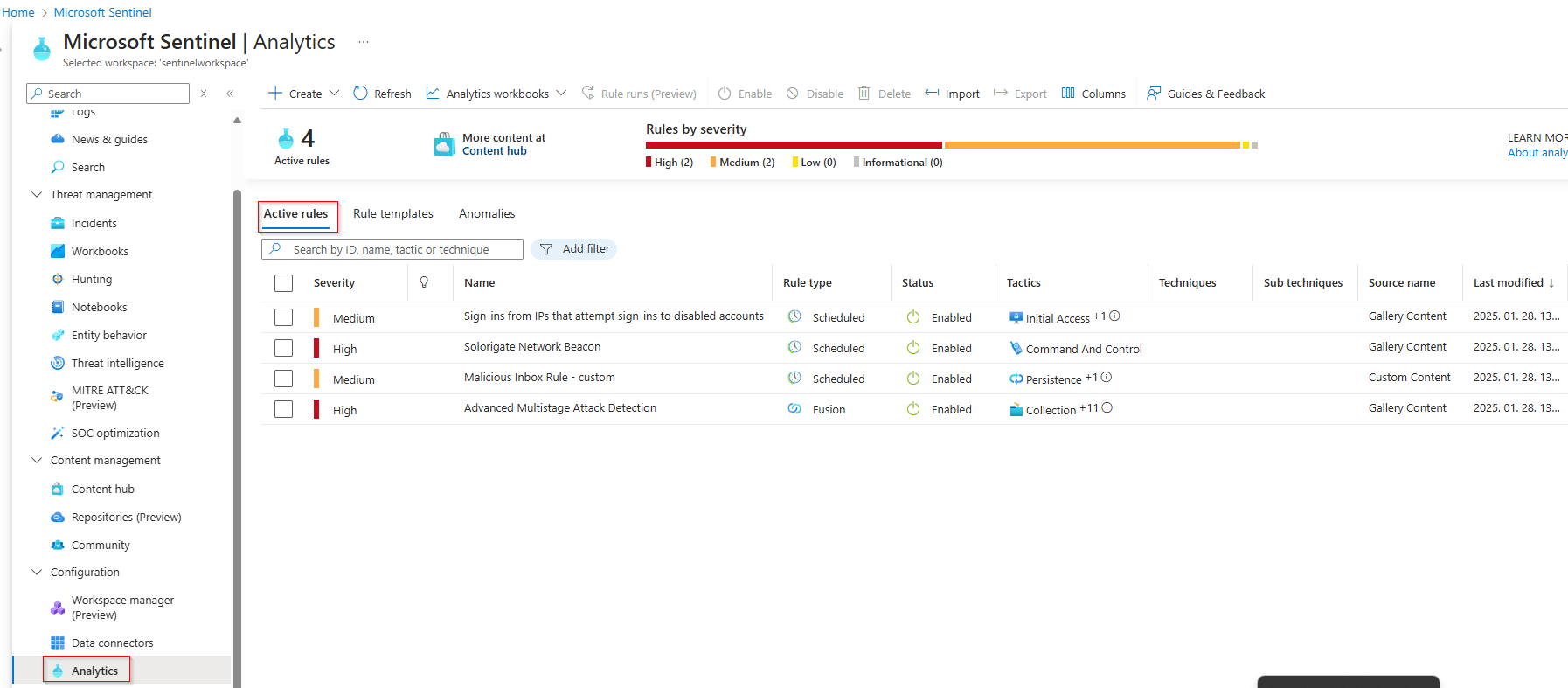Click the Add filter button
Viewport: 1568px width, 688px height.
574,249
